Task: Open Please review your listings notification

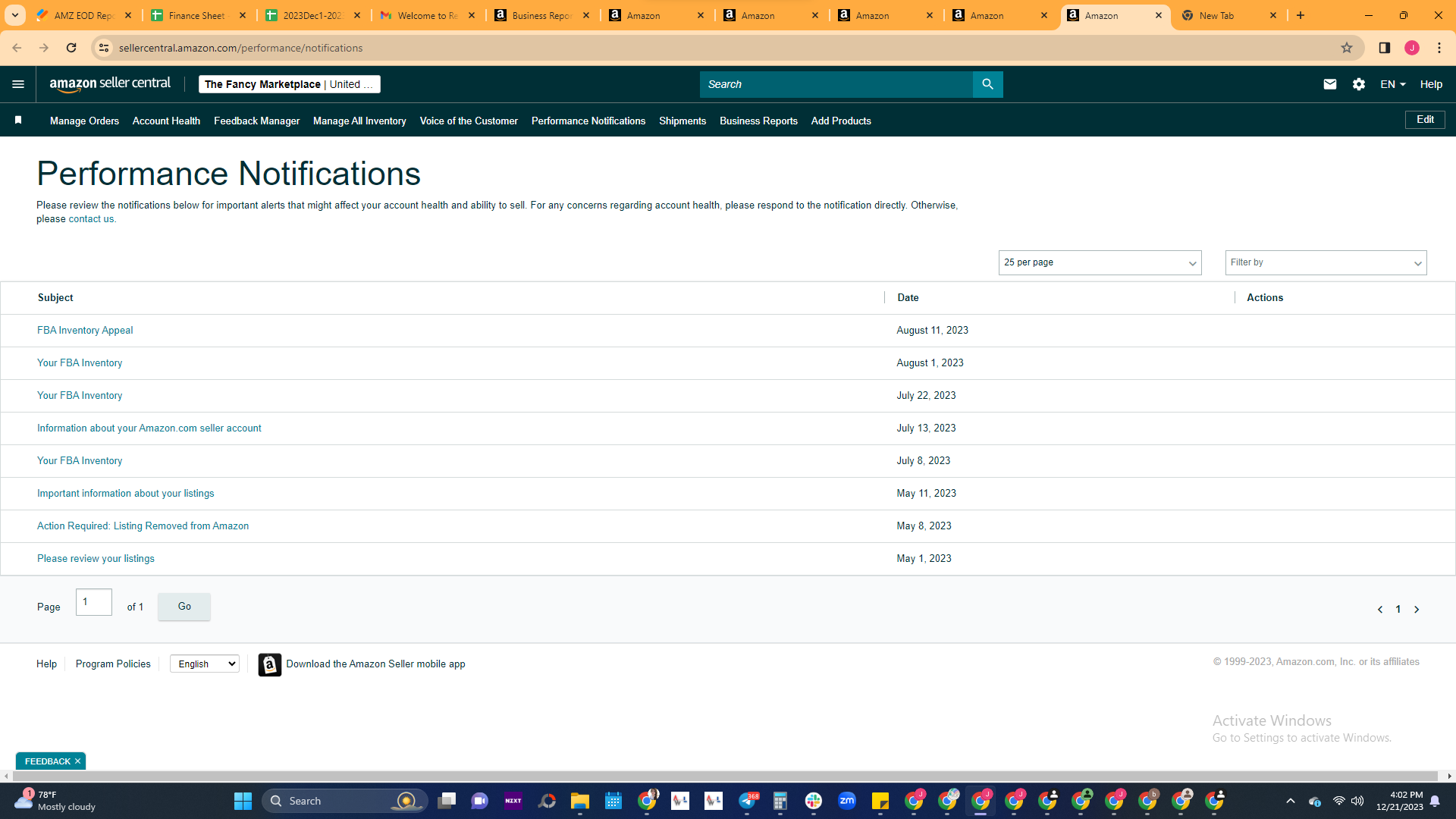Action: [96, 559]
